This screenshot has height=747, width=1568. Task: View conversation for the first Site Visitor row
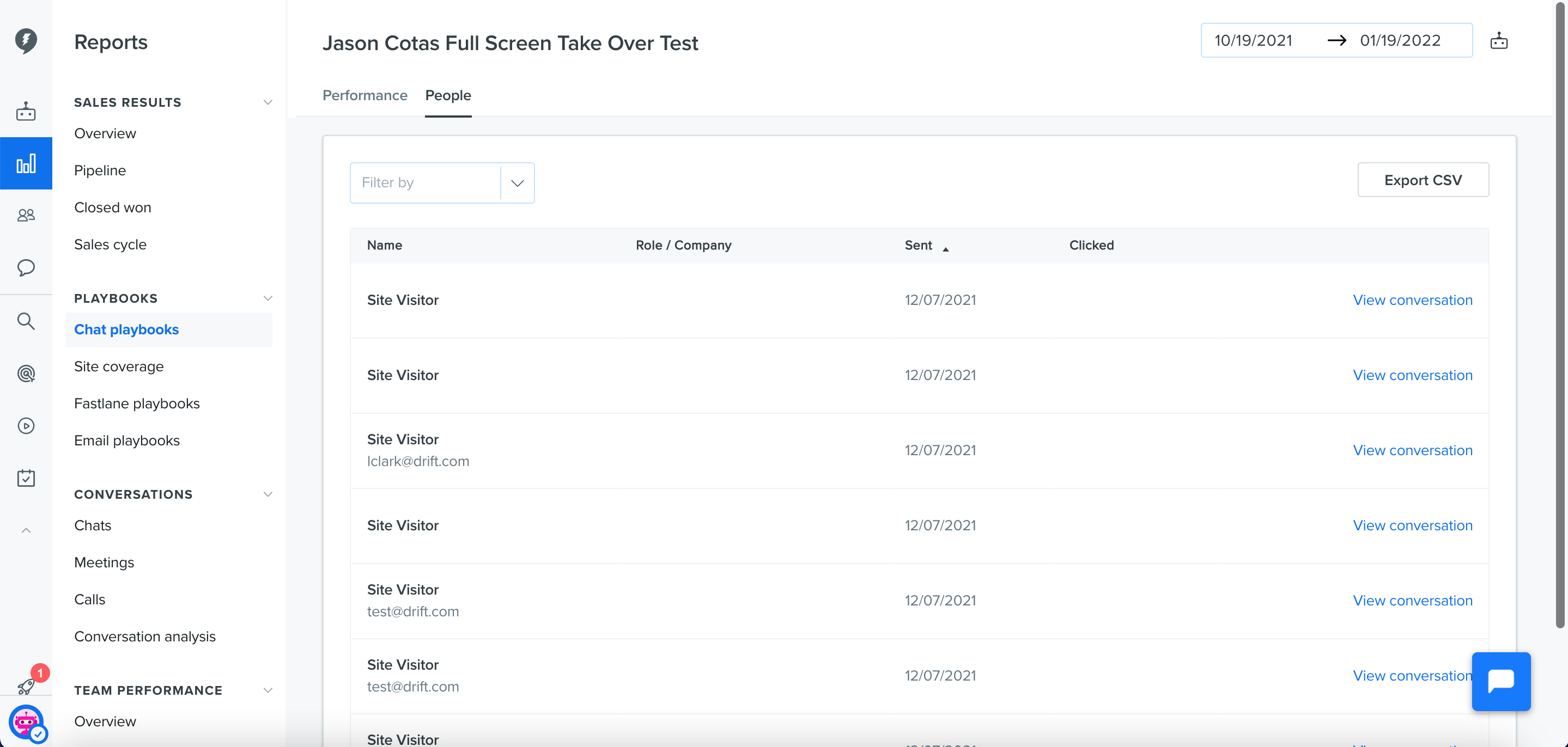[x=1412, y=300]
